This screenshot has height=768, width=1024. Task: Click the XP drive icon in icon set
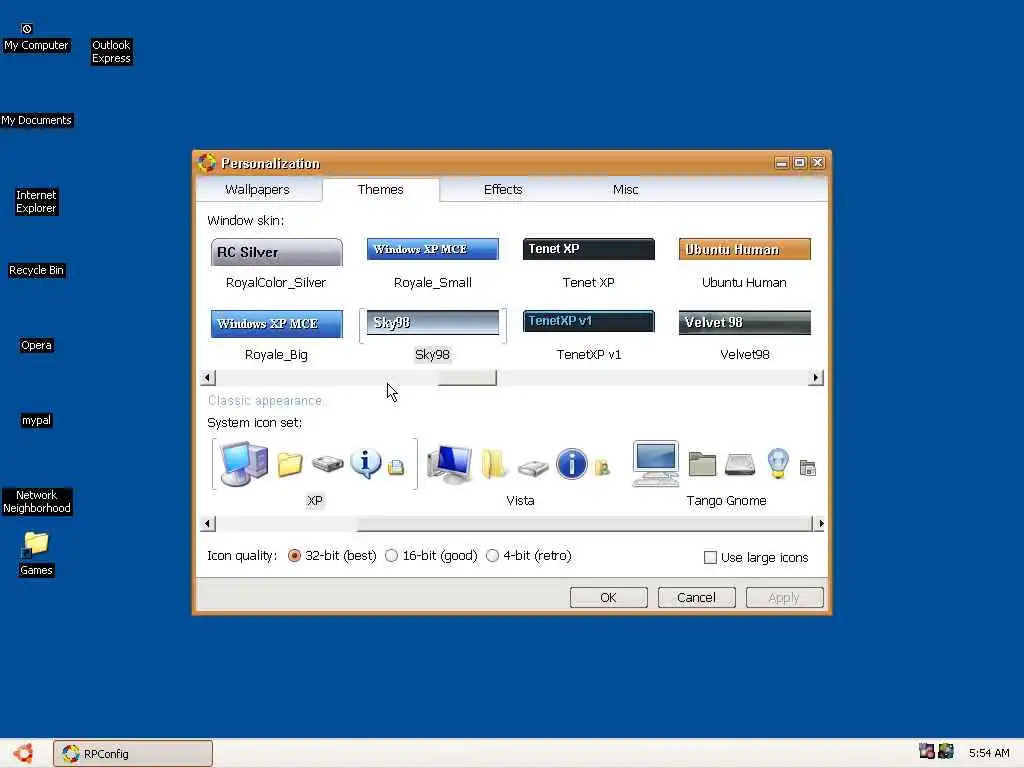(x=328, y=464)
